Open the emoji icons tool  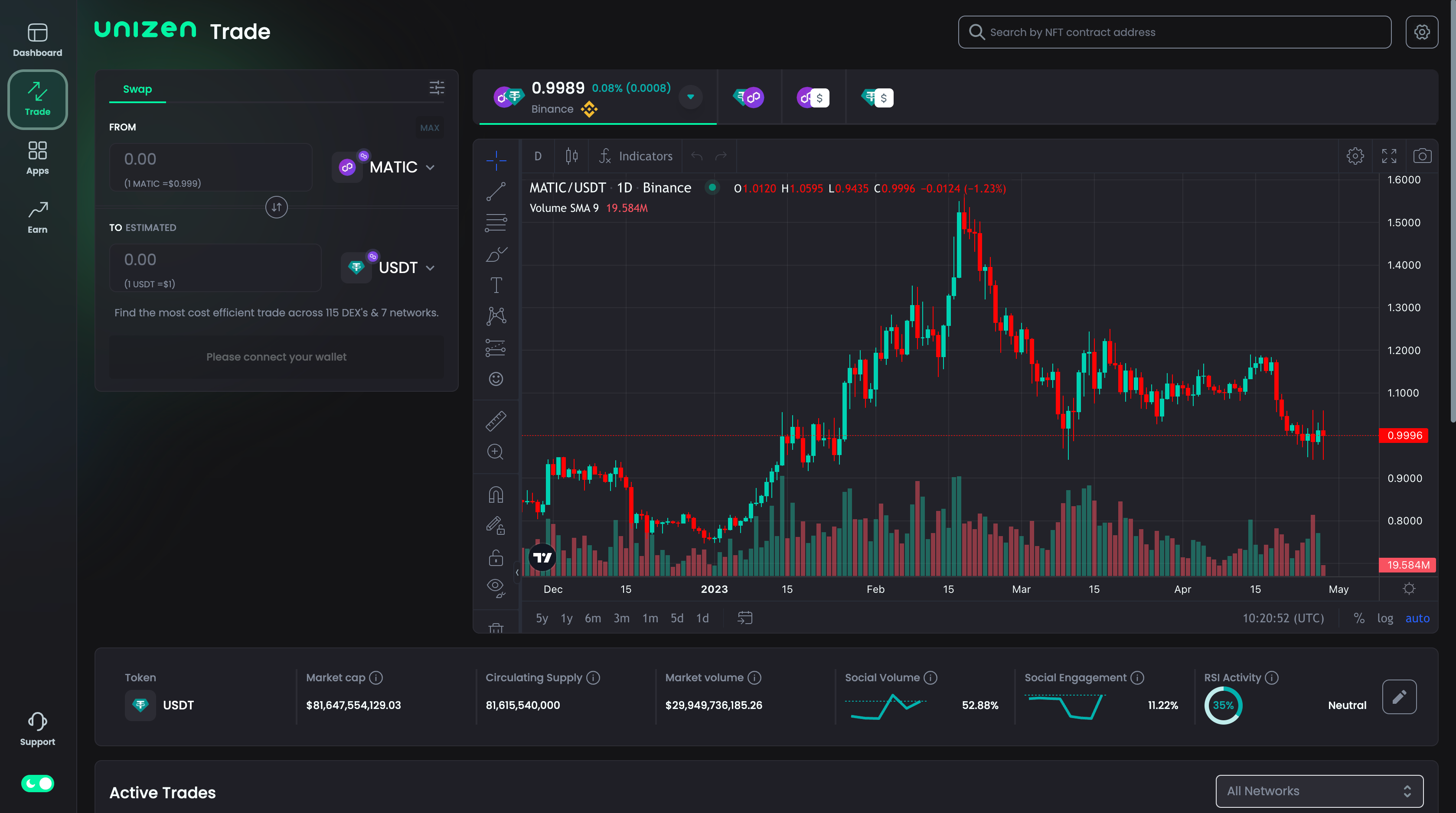pyautogui.click(x=496, y=379)
